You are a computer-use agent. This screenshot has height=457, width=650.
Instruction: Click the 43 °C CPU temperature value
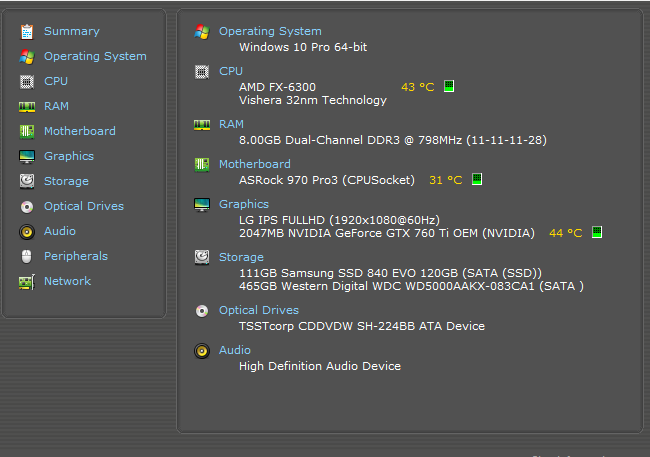[417, 87]
